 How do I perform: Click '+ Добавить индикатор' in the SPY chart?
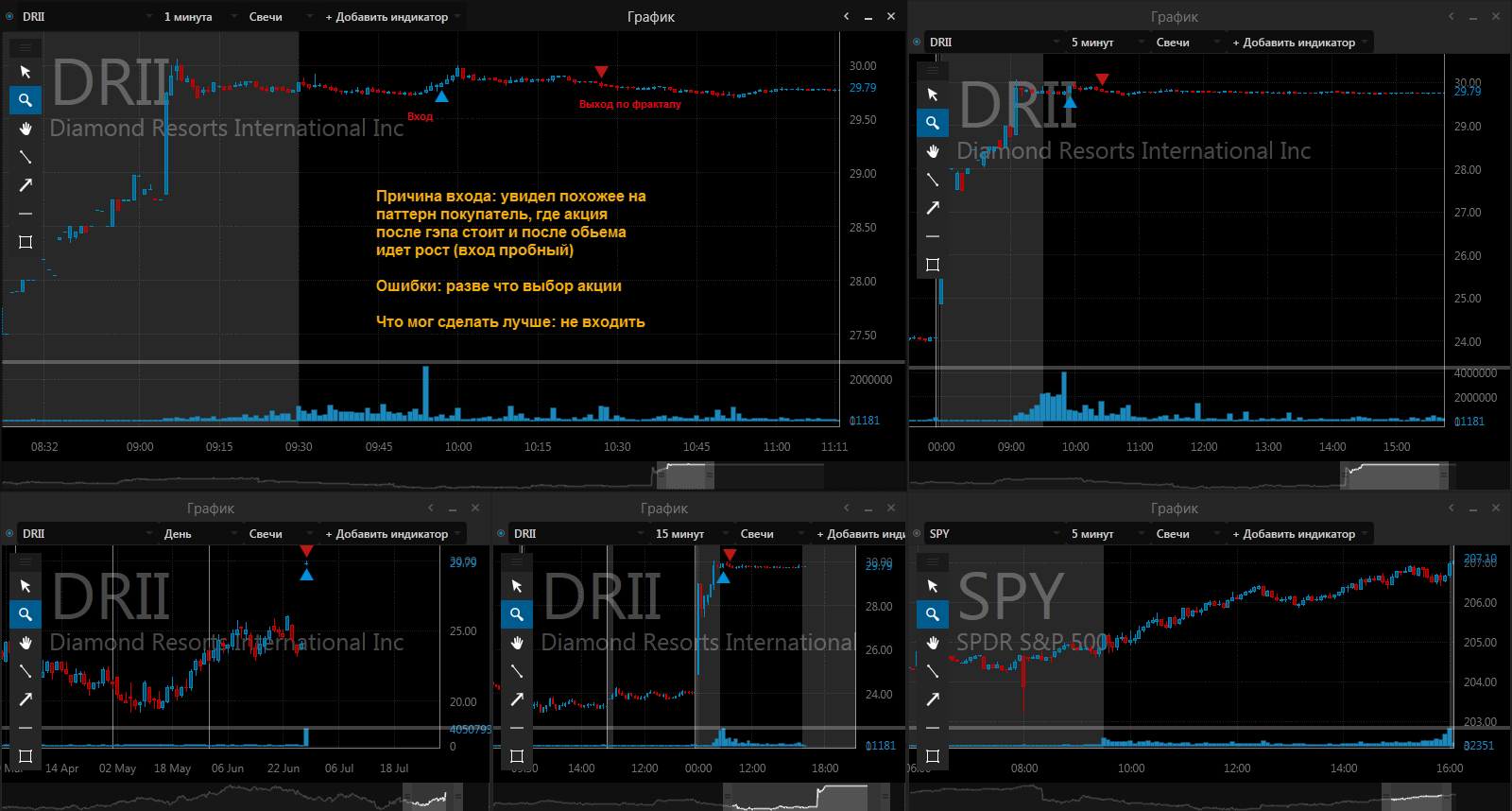[x=1300, y=533]
